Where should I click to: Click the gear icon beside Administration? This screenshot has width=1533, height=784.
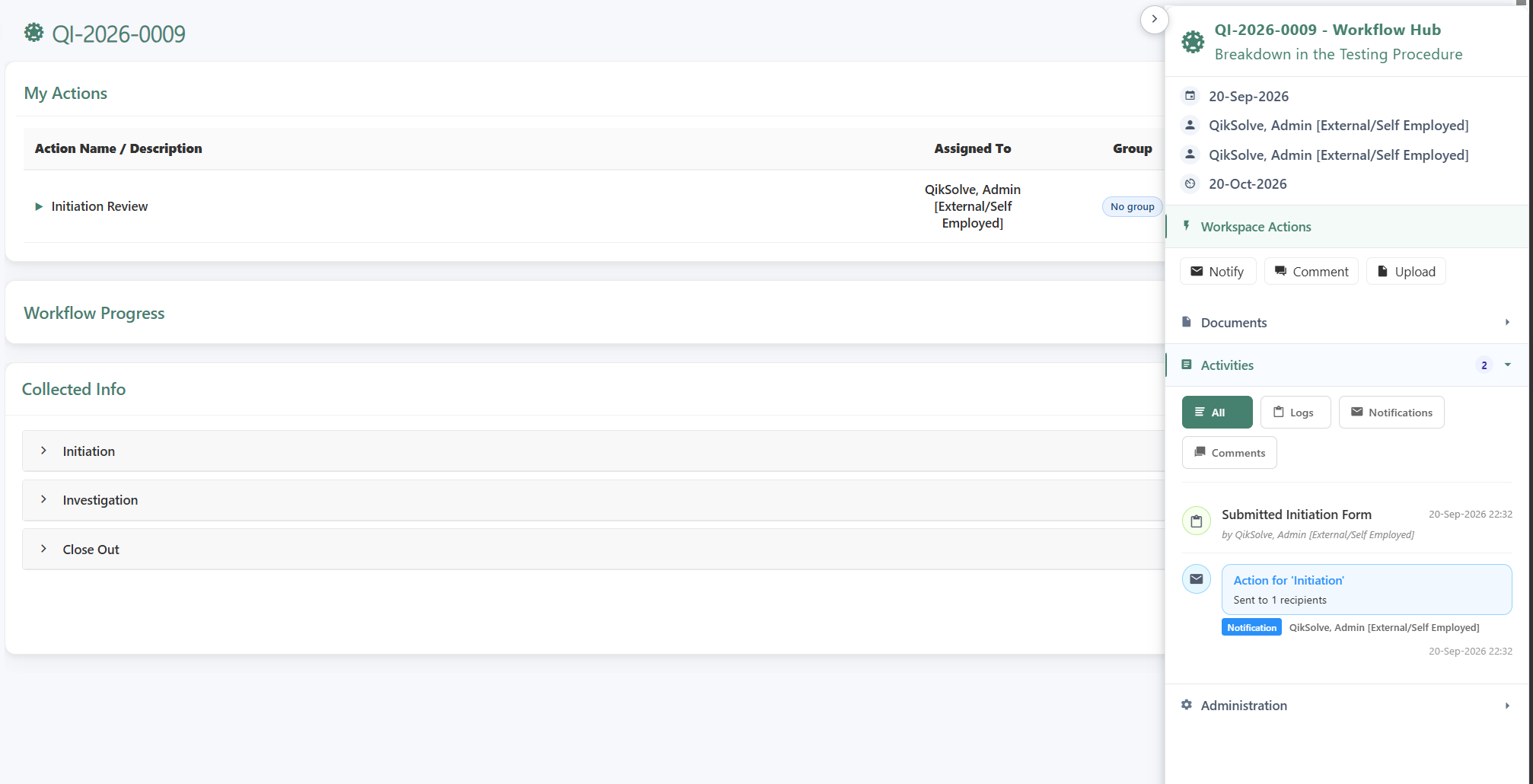1186,705
